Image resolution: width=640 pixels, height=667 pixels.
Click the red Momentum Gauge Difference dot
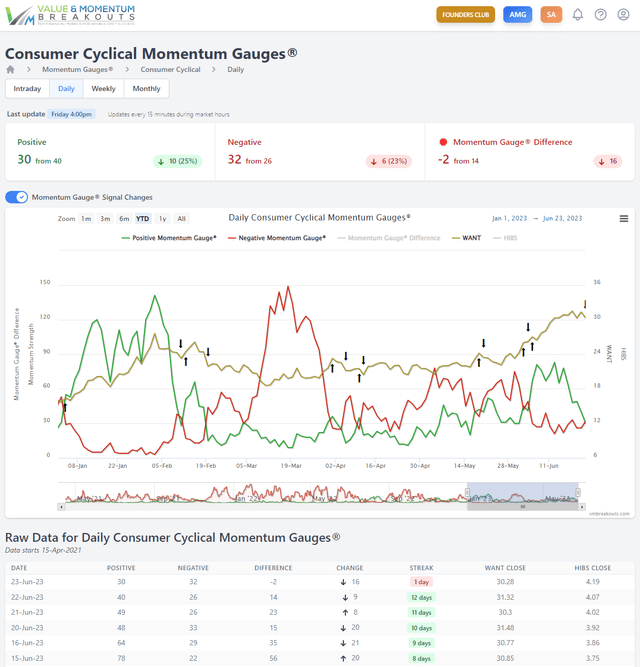coord(443,142)
